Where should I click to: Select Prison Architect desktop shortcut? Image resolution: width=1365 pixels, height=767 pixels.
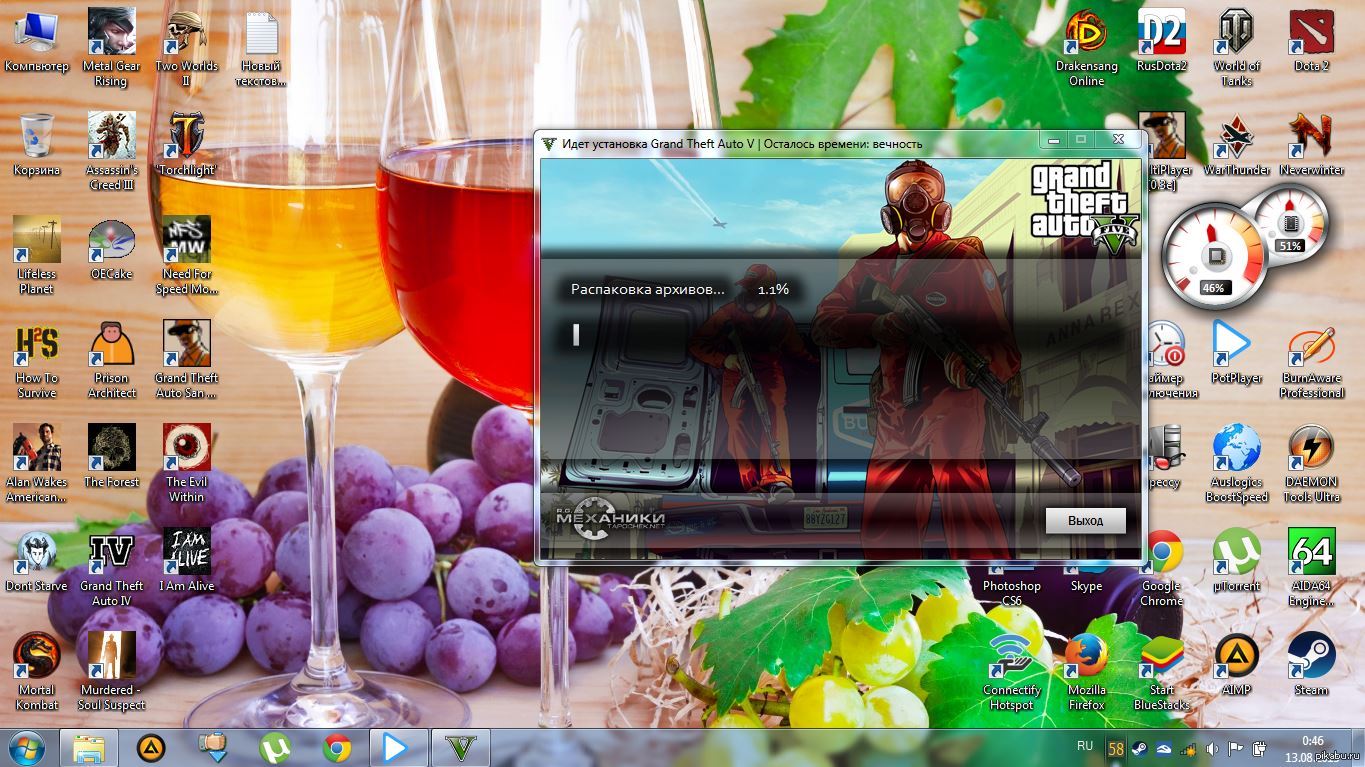point(111,360)
